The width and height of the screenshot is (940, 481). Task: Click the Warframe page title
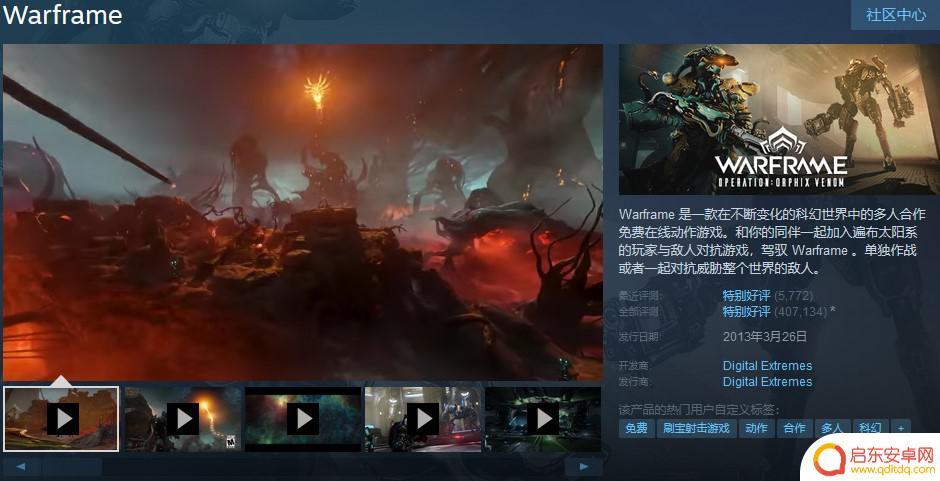(x=62, y=15)
